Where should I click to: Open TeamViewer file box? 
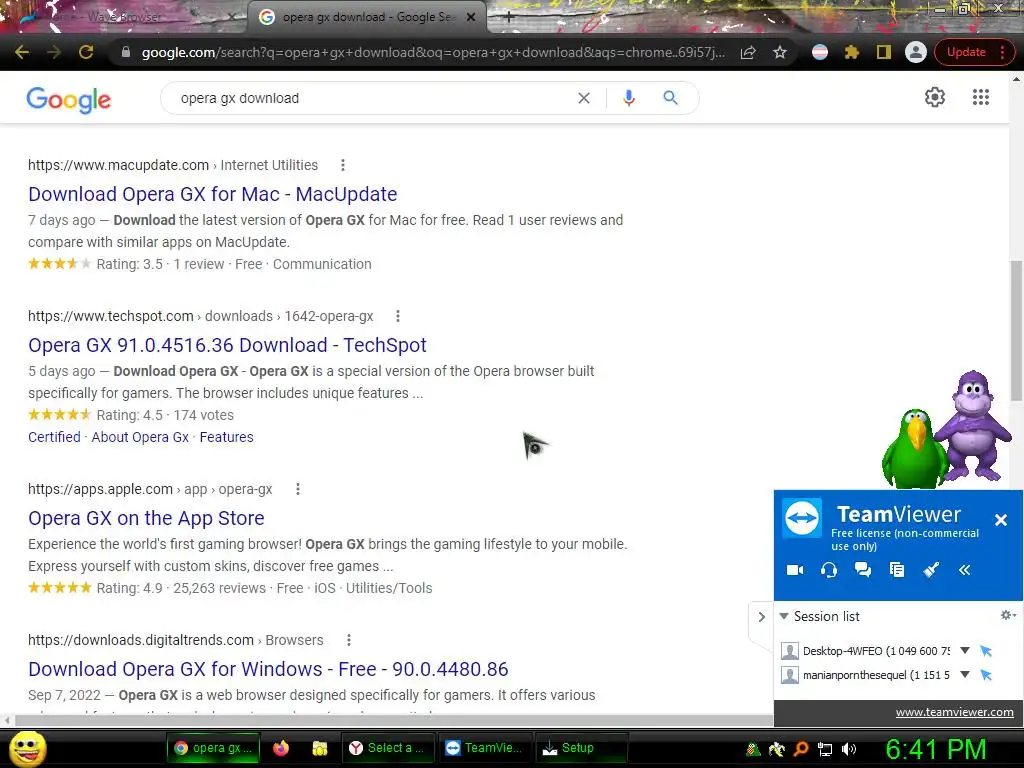coord(897,570)
